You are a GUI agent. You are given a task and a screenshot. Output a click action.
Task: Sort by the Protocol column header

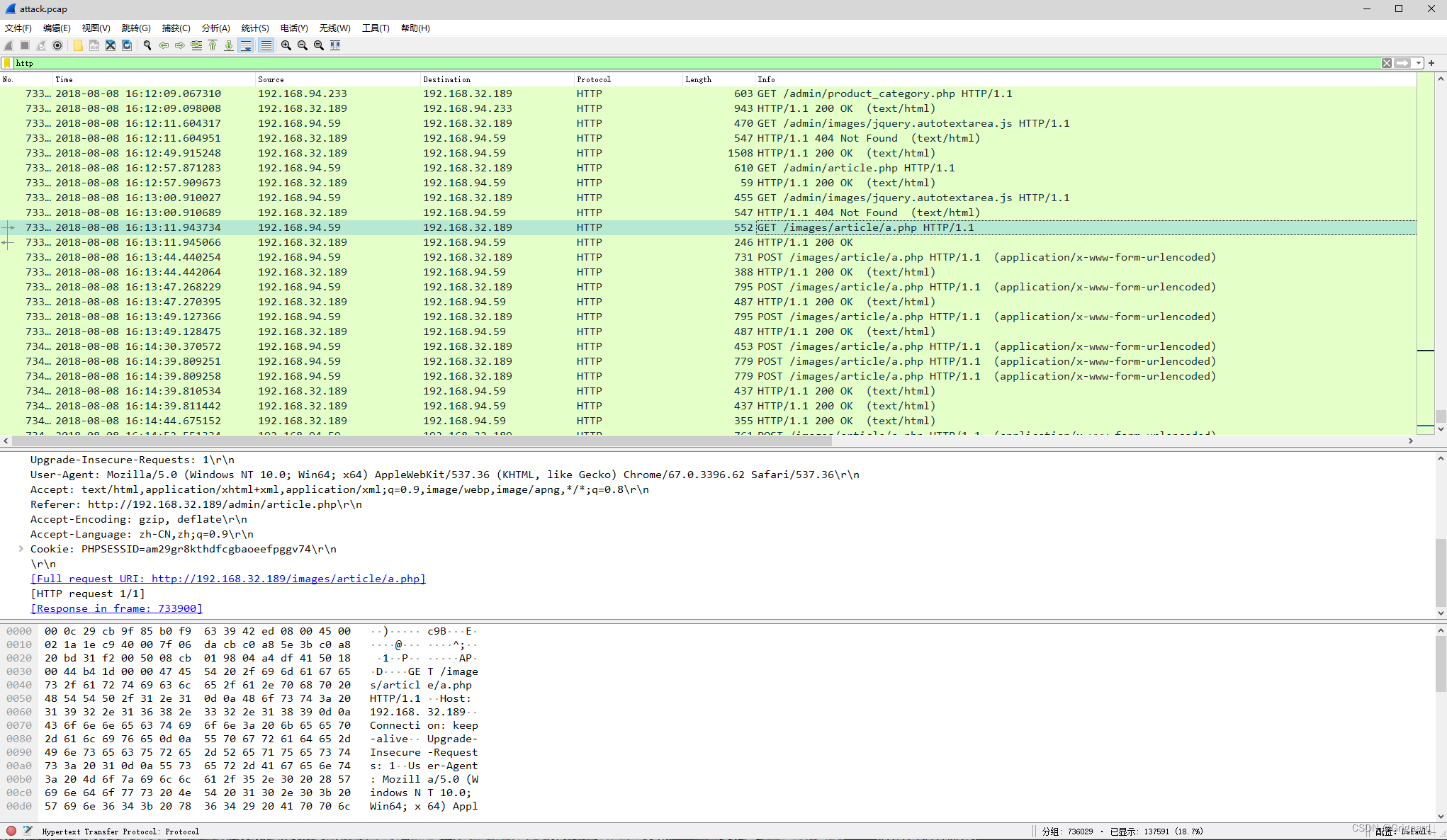[x=628, y=79]
